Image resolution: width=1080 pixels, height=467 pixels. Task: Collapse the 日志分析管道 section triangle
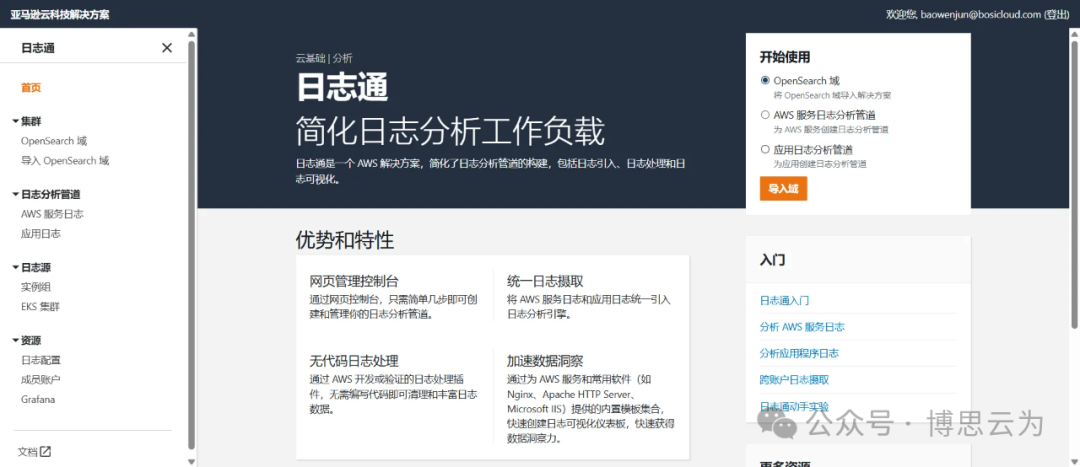click(16, 194)
